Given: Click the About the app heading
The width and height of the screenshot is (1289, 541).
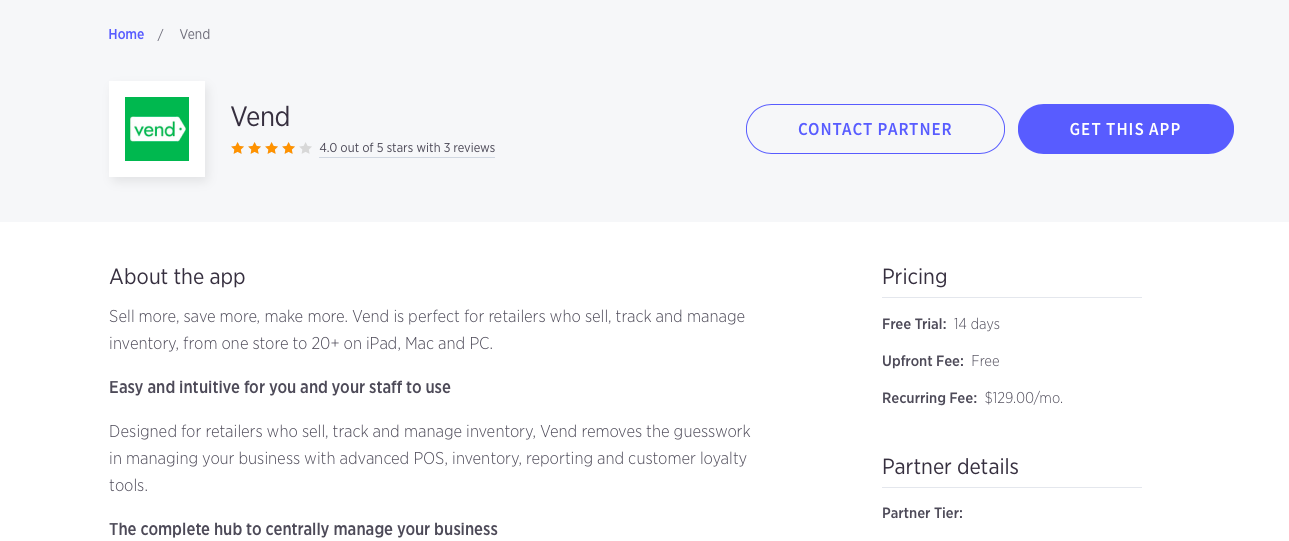Looking at the screenshot, I should coord(177,277).
